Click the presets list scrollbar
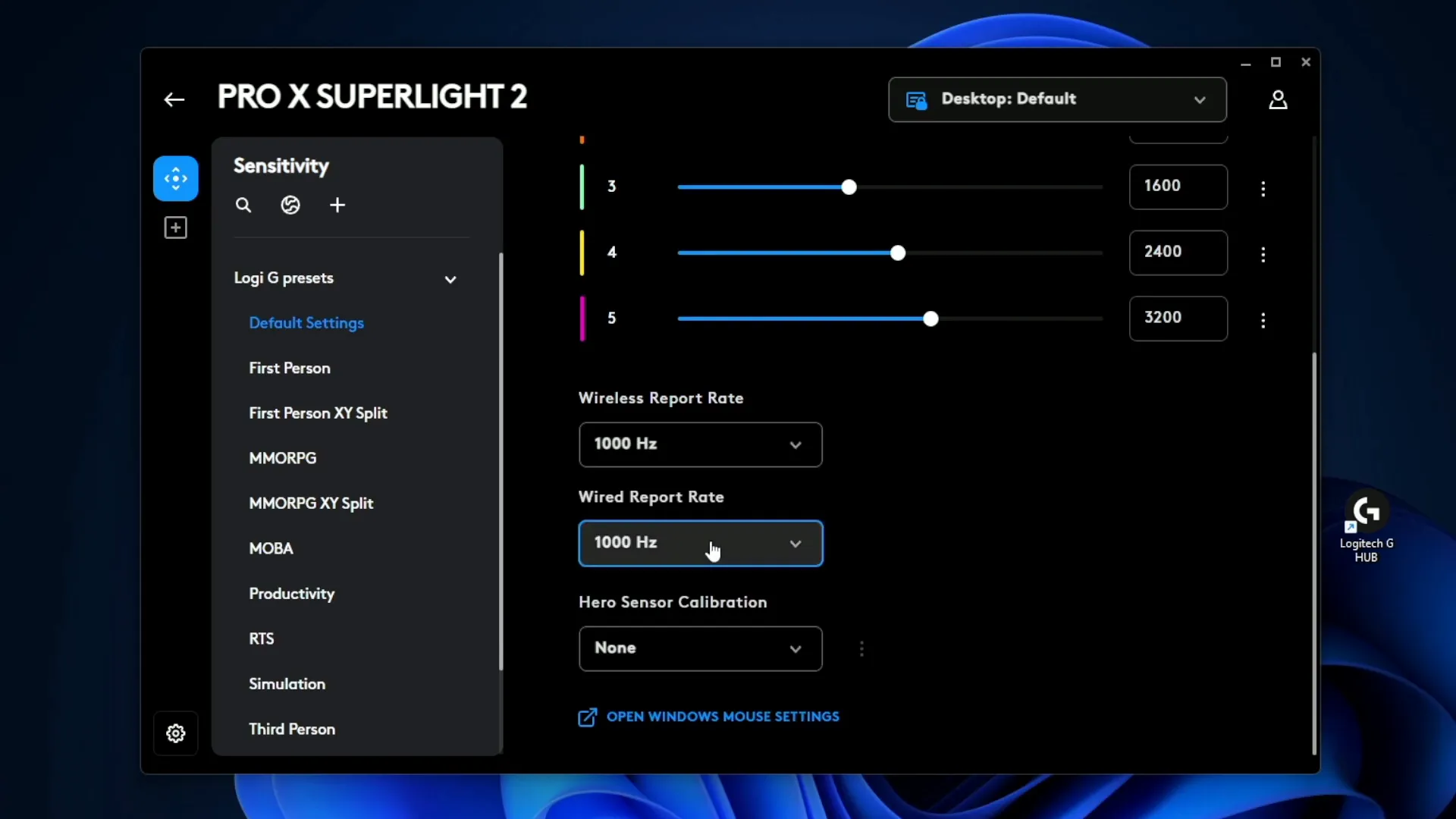The height and width of the screenshot is (819, 1456). [x=500, y=461]
